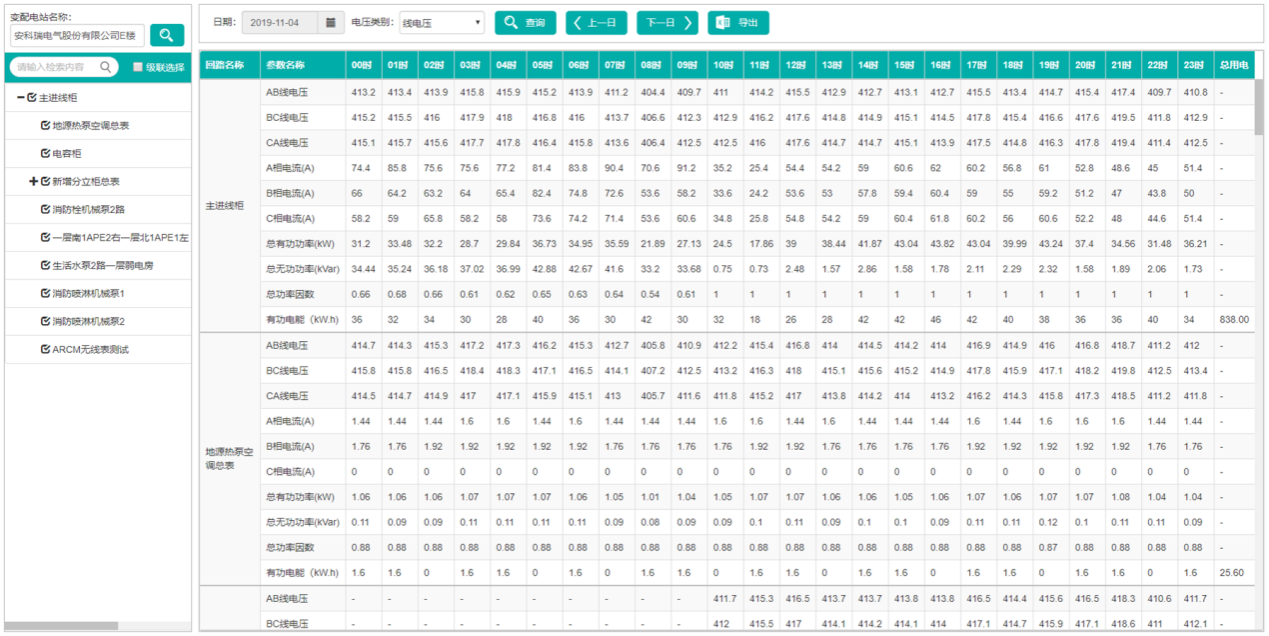The height and width of the screenshot is (636, 1269).
Task: Click the checkbox icon for ARCM无线表测试
Action: tap(45, 349)
